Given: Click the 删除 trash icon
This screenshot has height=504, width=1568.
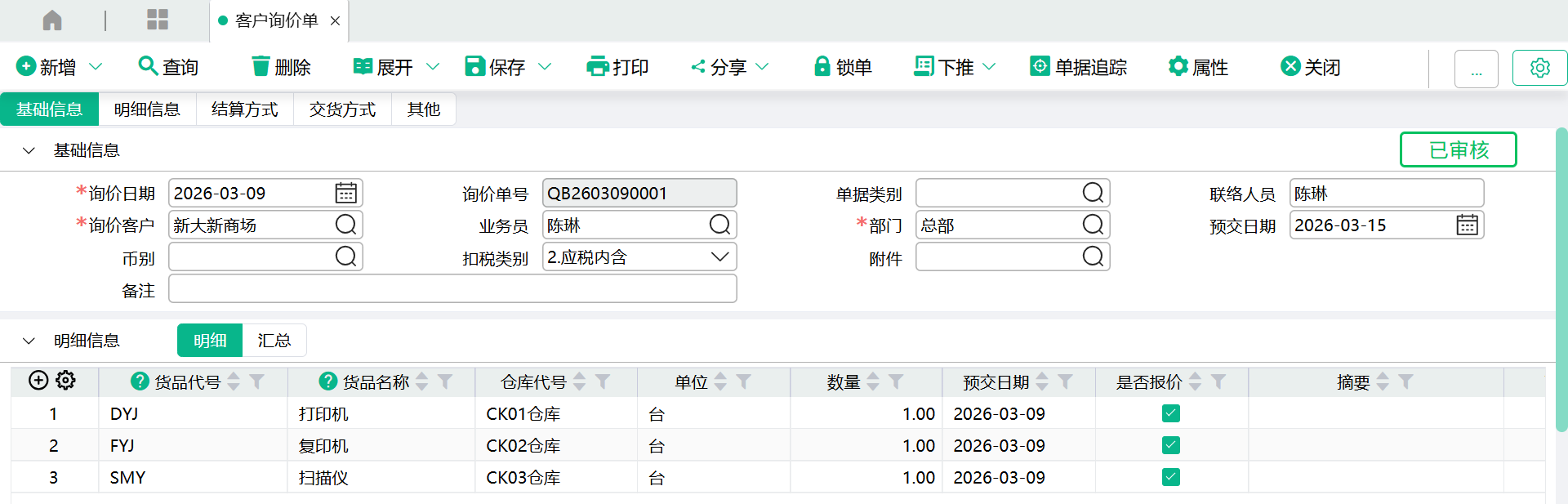Looking at the screenshot, I should pos(261,67).
